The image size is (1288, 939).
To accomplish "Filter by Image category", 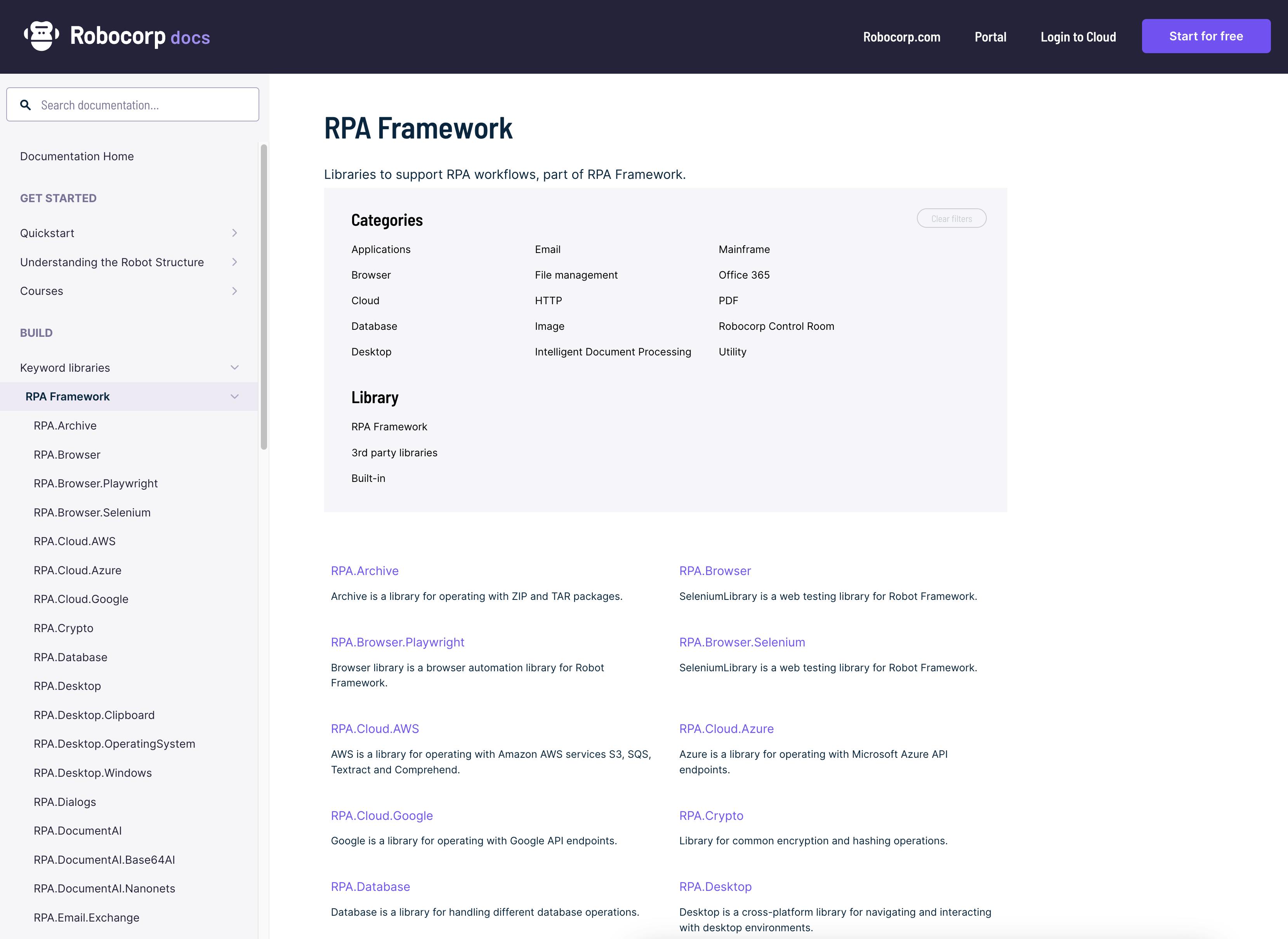I will point(549,326).
